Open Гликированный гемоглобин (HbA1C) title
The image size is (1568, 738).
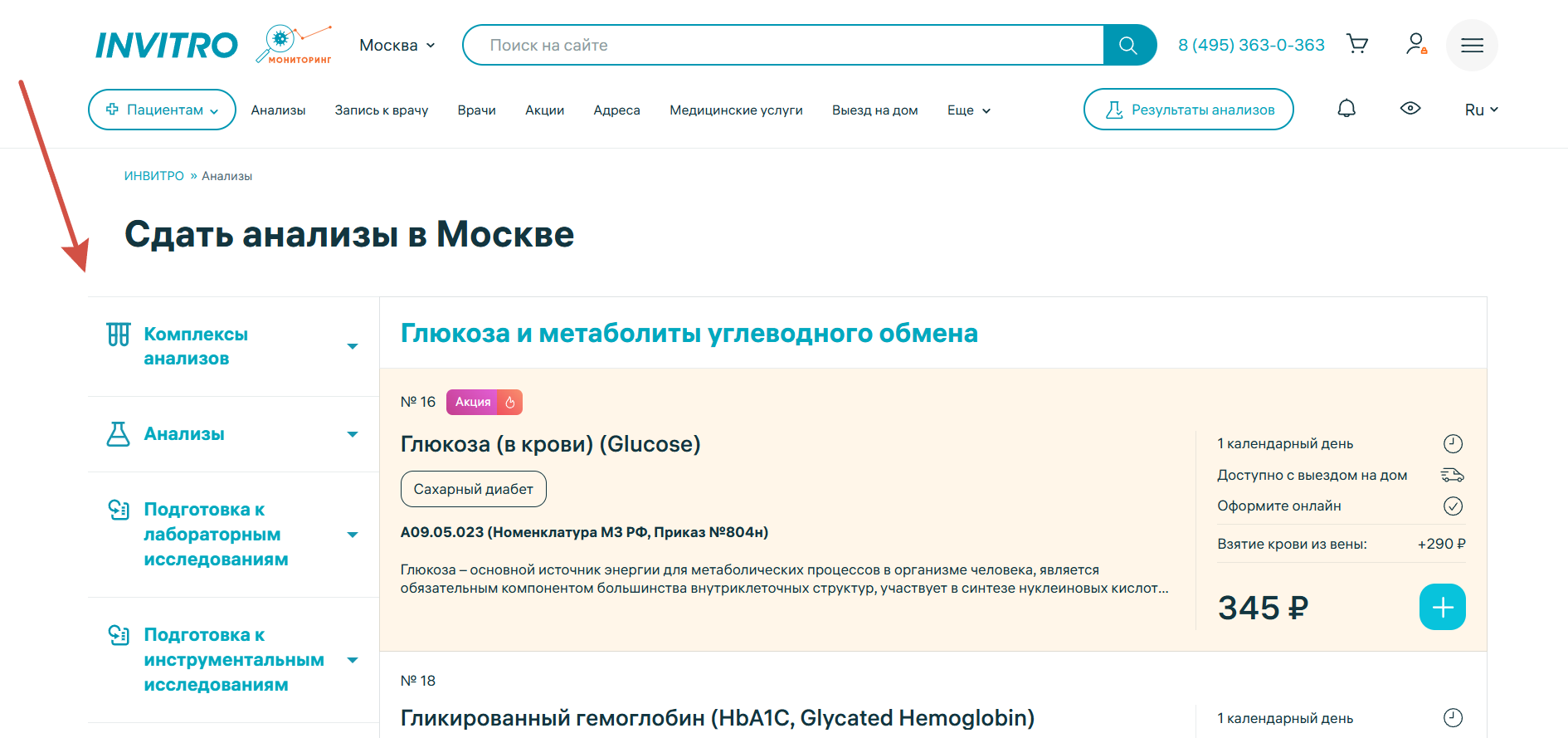(718, 718)
